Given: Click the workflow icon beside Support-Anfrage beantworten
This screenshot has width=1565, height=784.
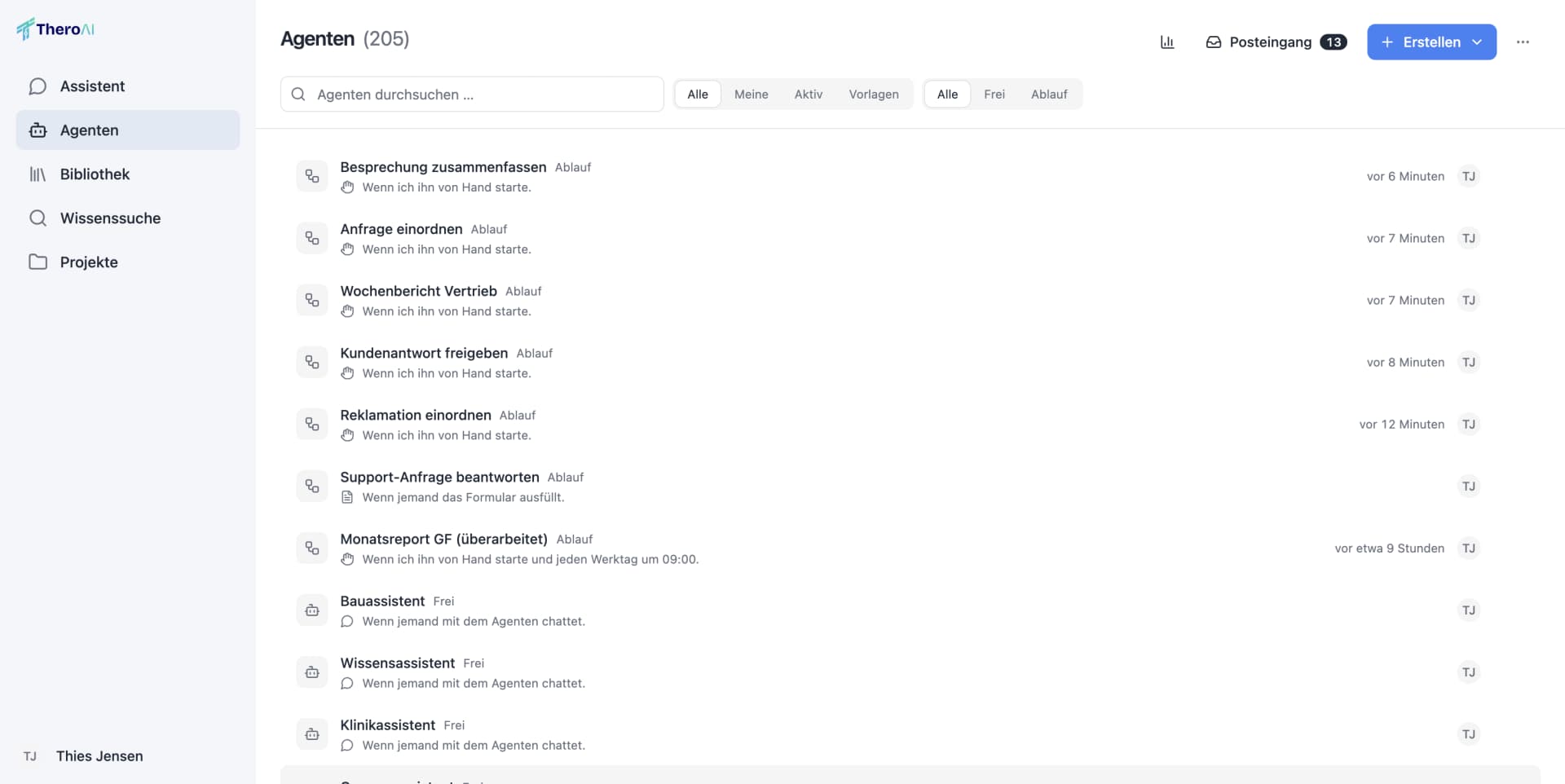Looking at the screenshot, I should 312,486.
